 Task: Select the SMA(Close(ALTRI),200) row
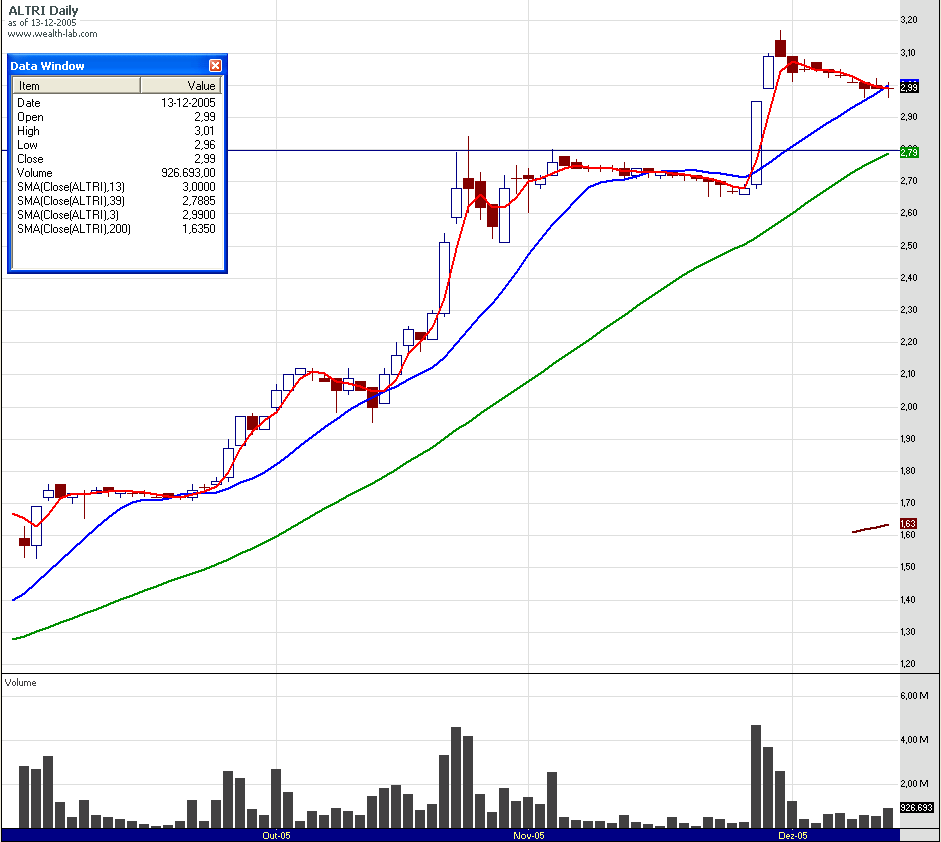click(x=116, y=229)
